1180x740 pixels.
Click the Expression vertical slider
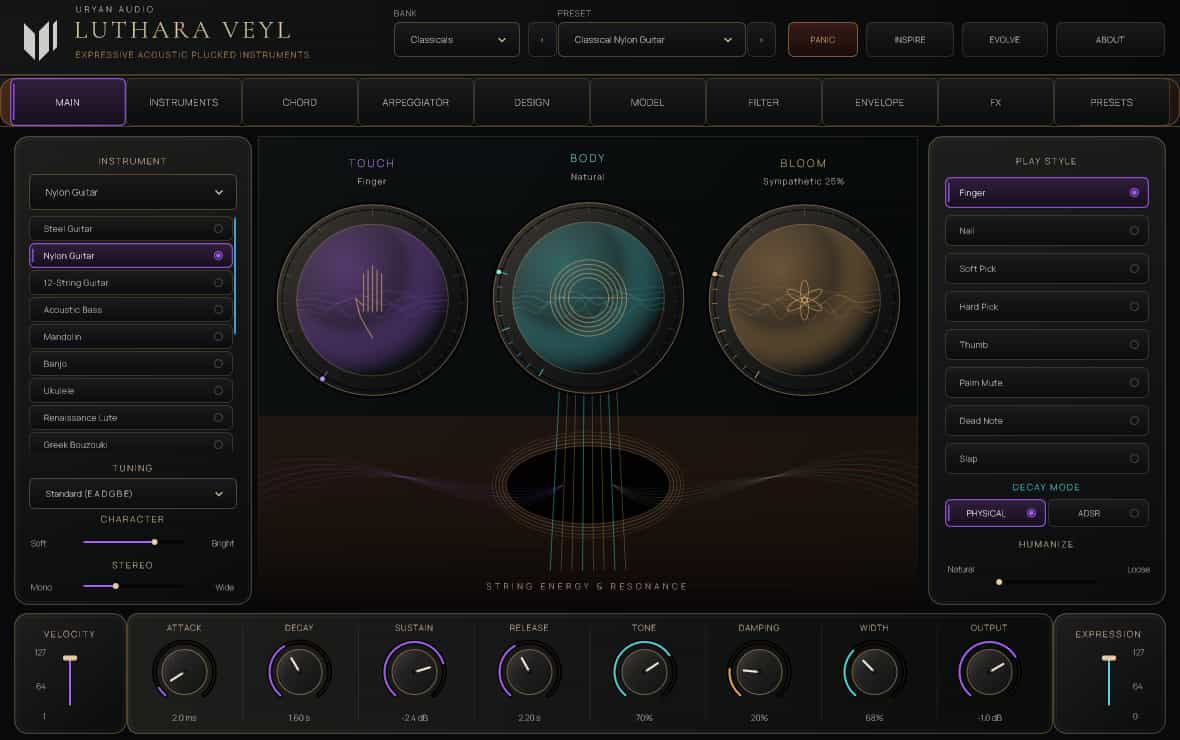[x=1109, y=681]
